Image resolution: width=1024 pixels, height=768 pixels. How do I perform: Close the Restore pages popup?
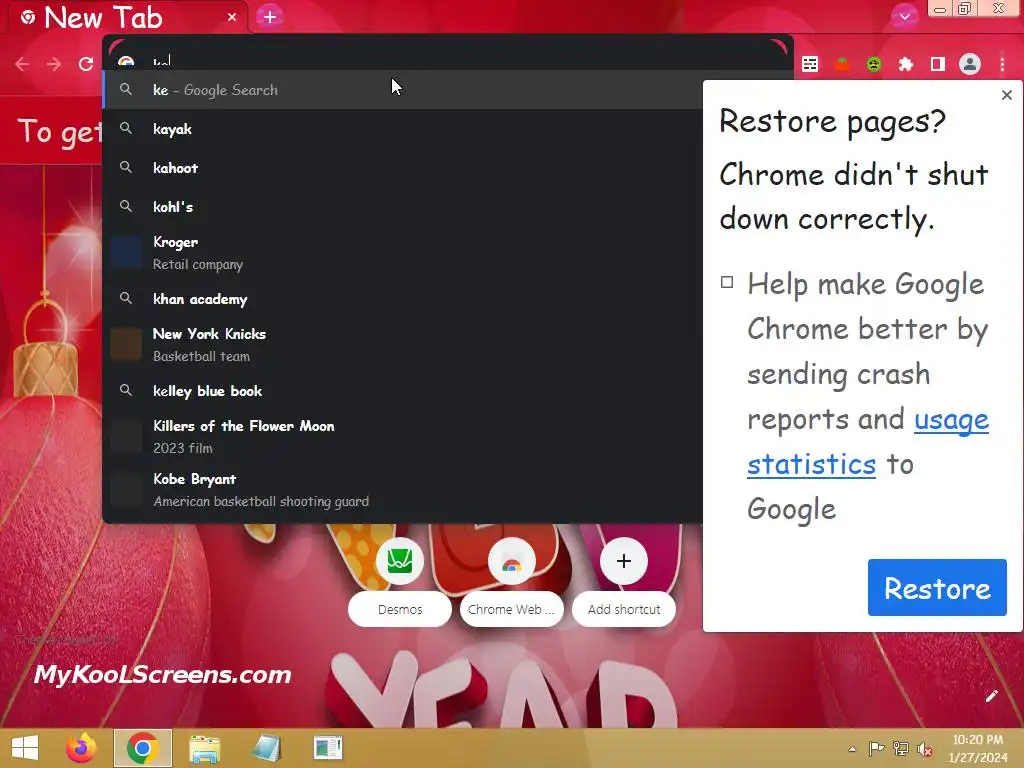(x=1006, y=95)
